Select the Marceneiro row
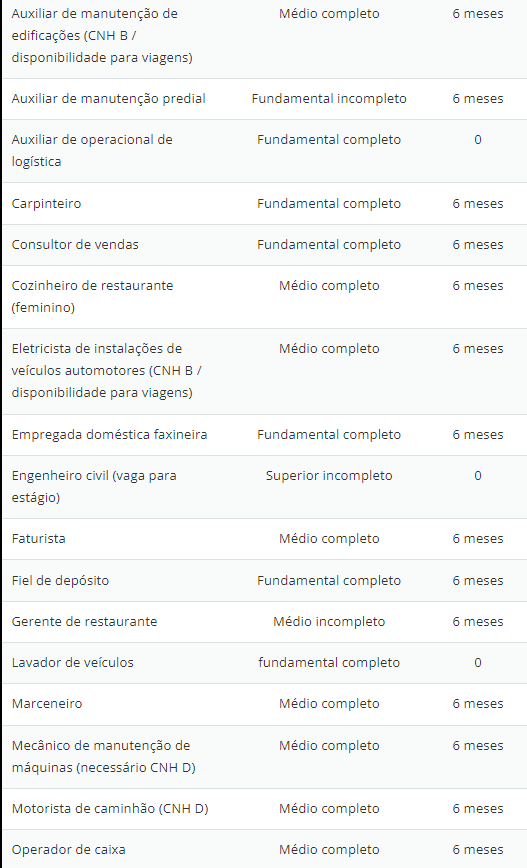The width and height of the screenshot is (527, 868). 265,704
